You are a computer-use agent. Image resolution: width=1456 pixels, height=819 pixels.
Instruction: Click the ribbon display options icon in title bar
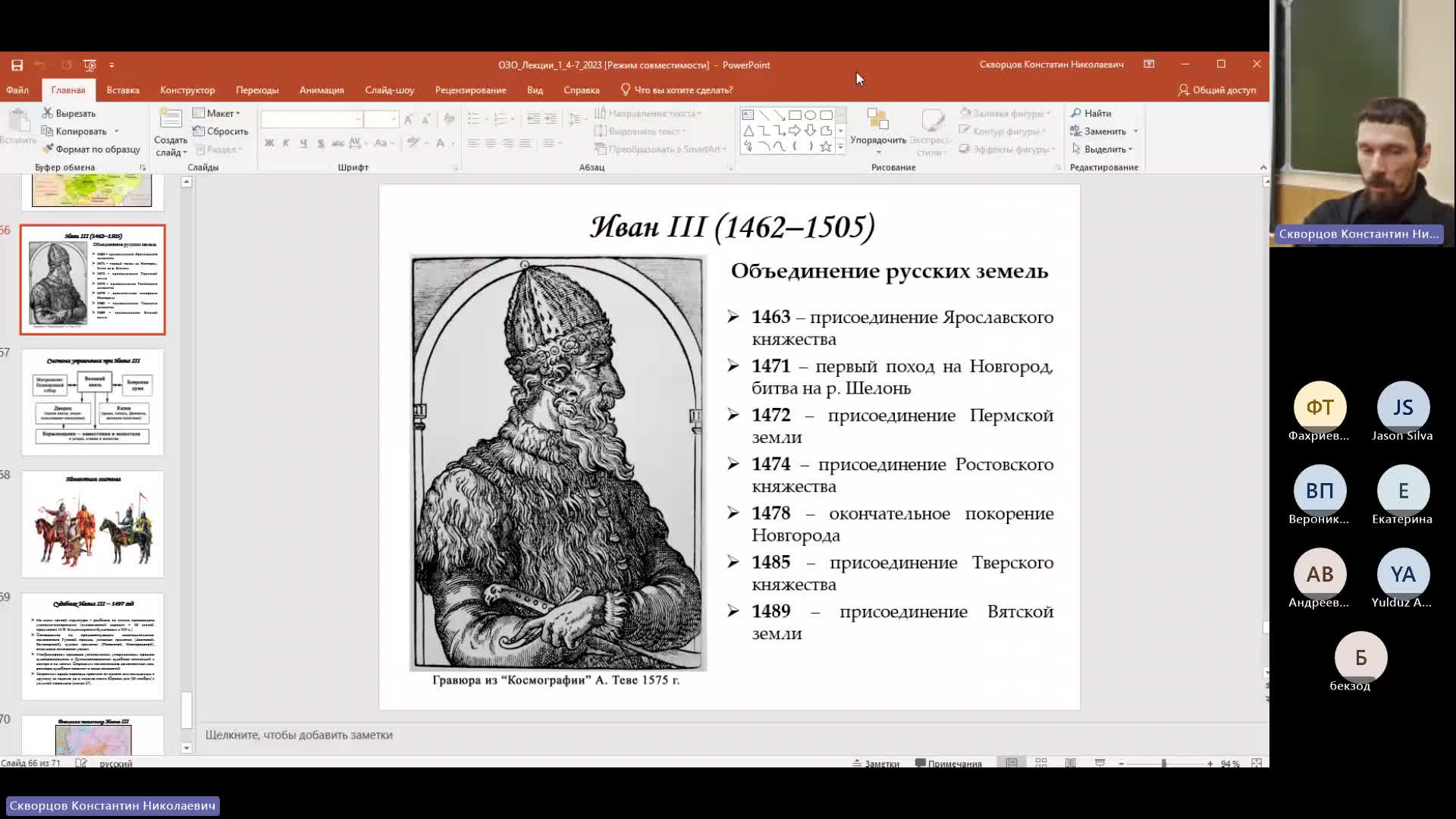[x=1149, y=64]
